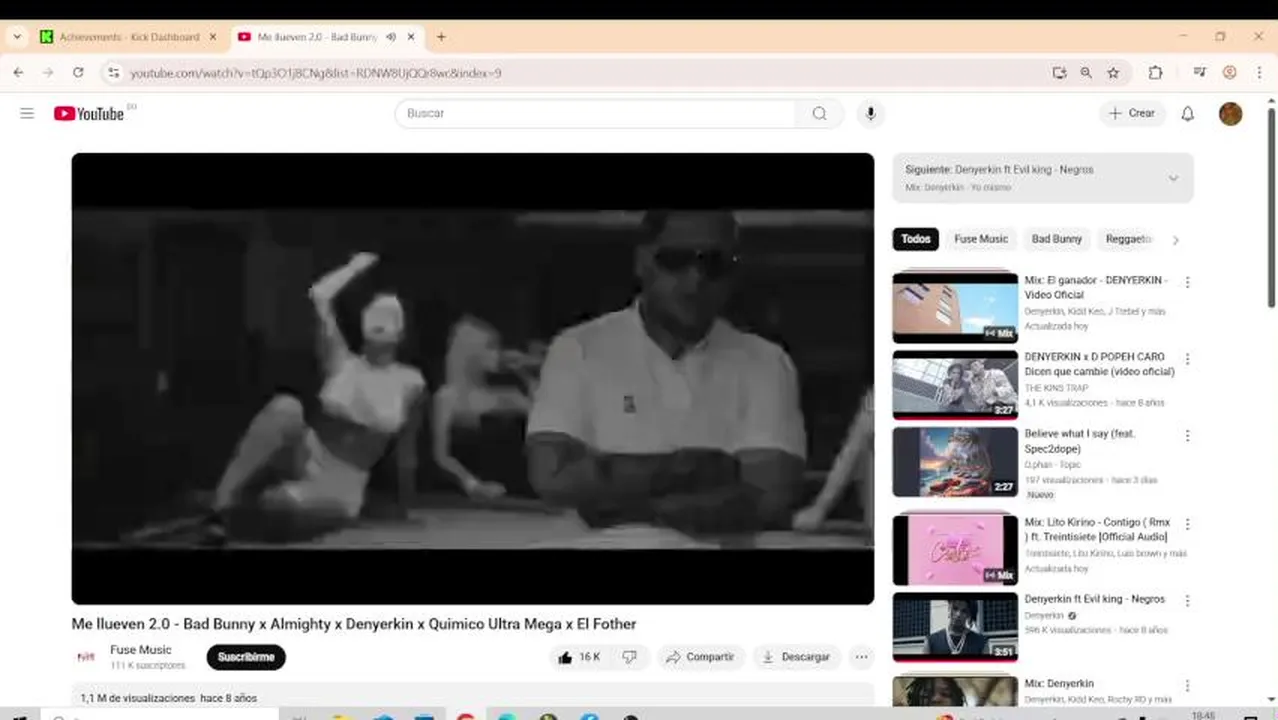Click the Compartir share button

[700, 657]
